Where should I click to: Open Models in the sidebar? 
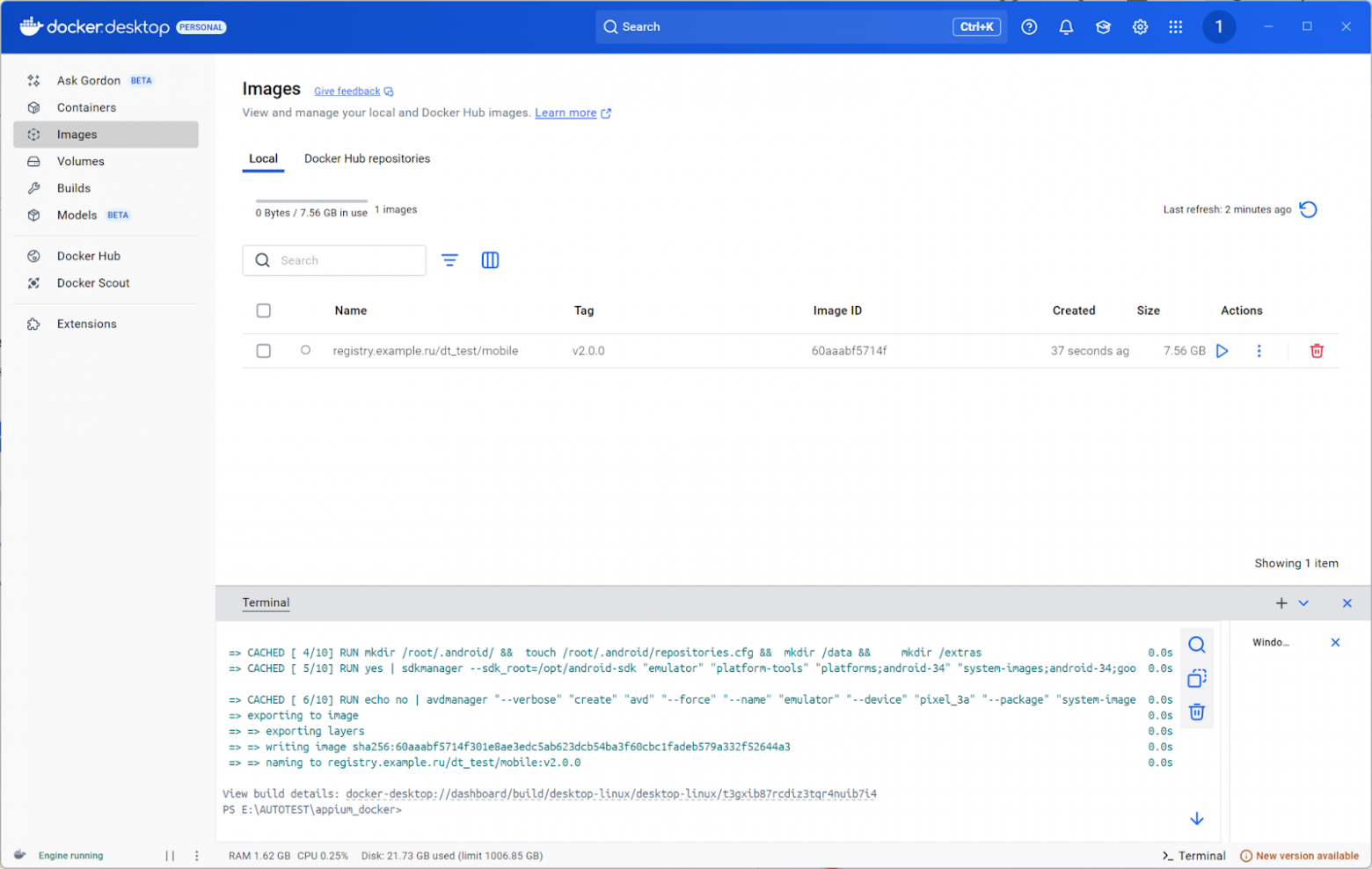coord(106,215)
